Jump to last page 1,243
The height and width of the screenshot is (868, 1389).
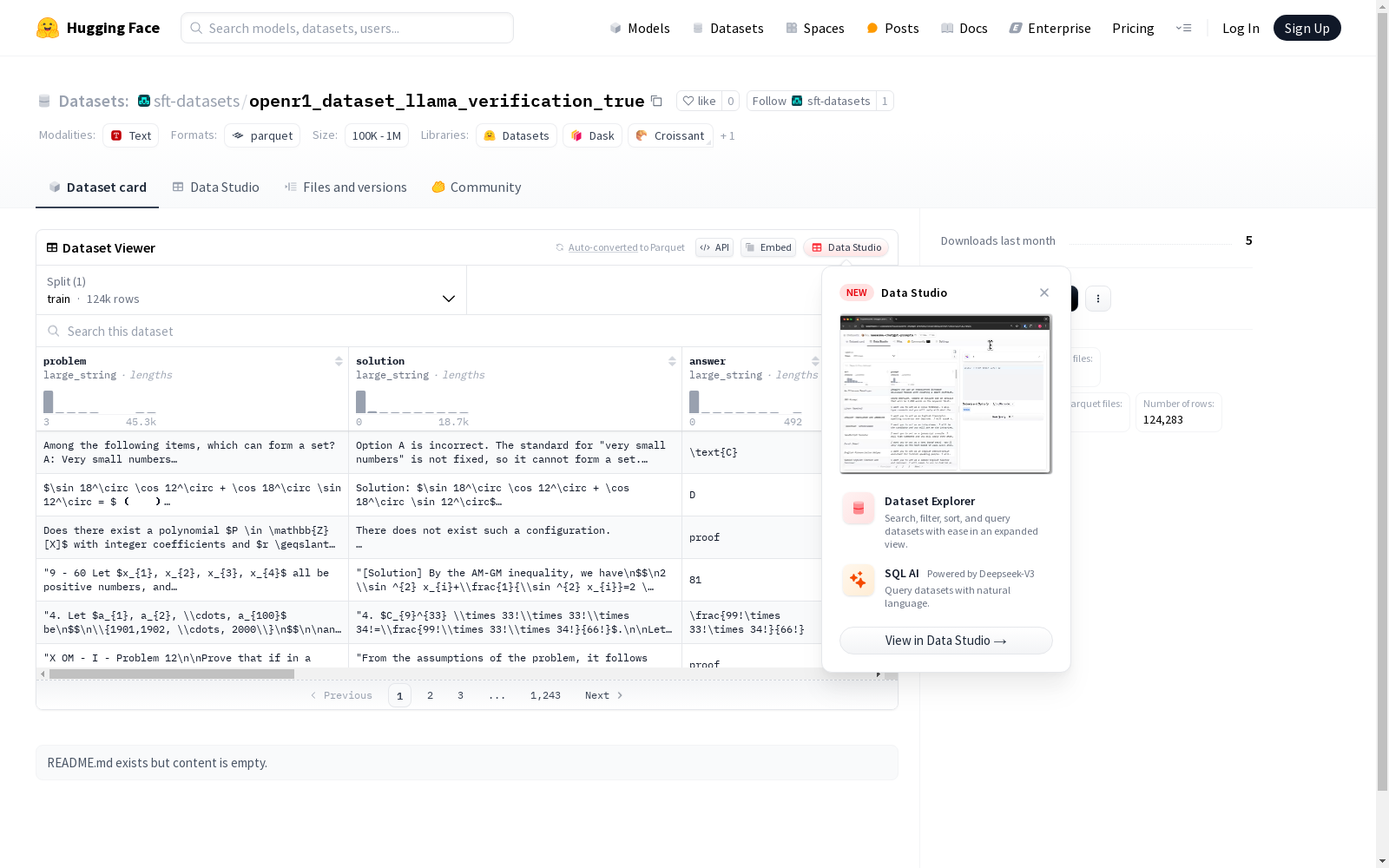545,695
